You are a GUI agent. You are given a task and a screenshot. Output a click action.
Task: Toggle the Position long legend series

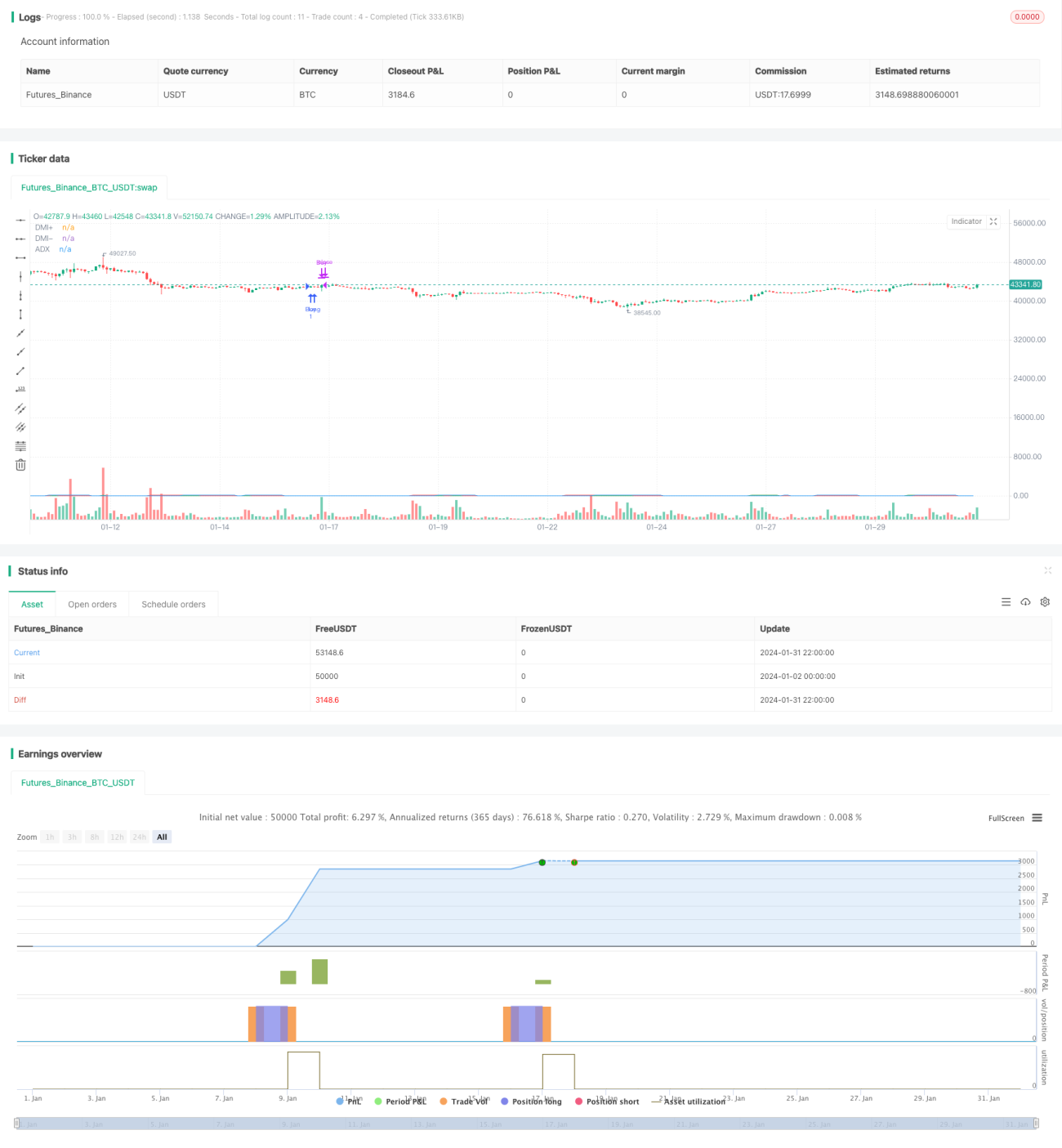pos(531,1101)
